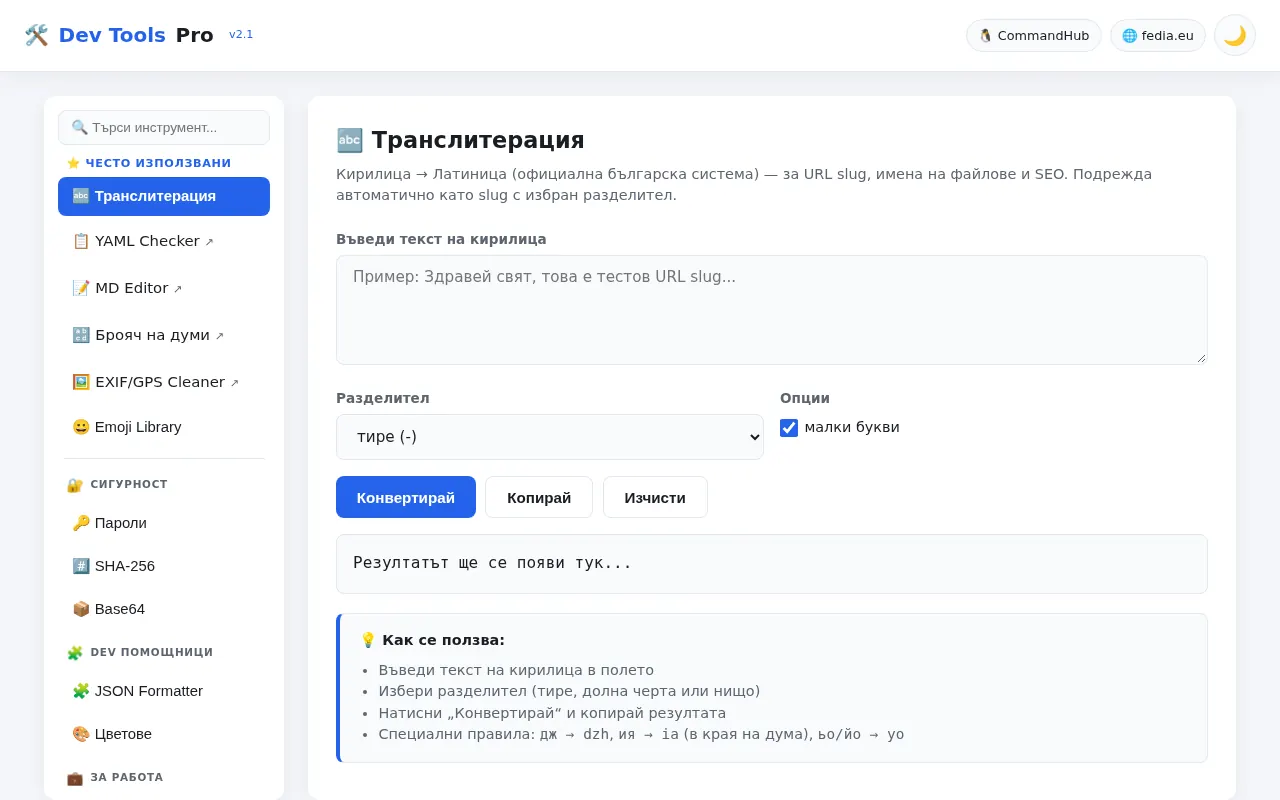Screen dimensions: 1280x800
Task: Click the palette icon beside Цветове
Action: [x=81, y=734]
